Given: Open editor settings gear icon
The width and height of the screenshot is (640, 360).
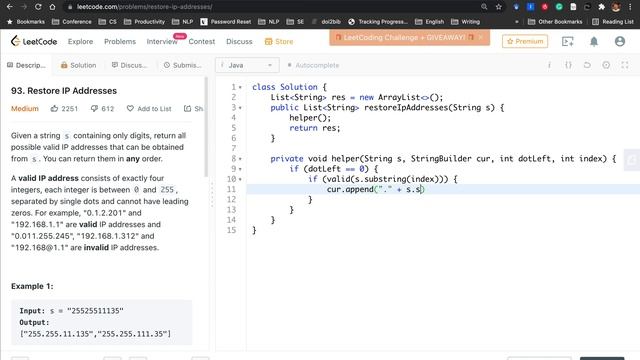Looking at the screenshot, I should tap(606, 65).
